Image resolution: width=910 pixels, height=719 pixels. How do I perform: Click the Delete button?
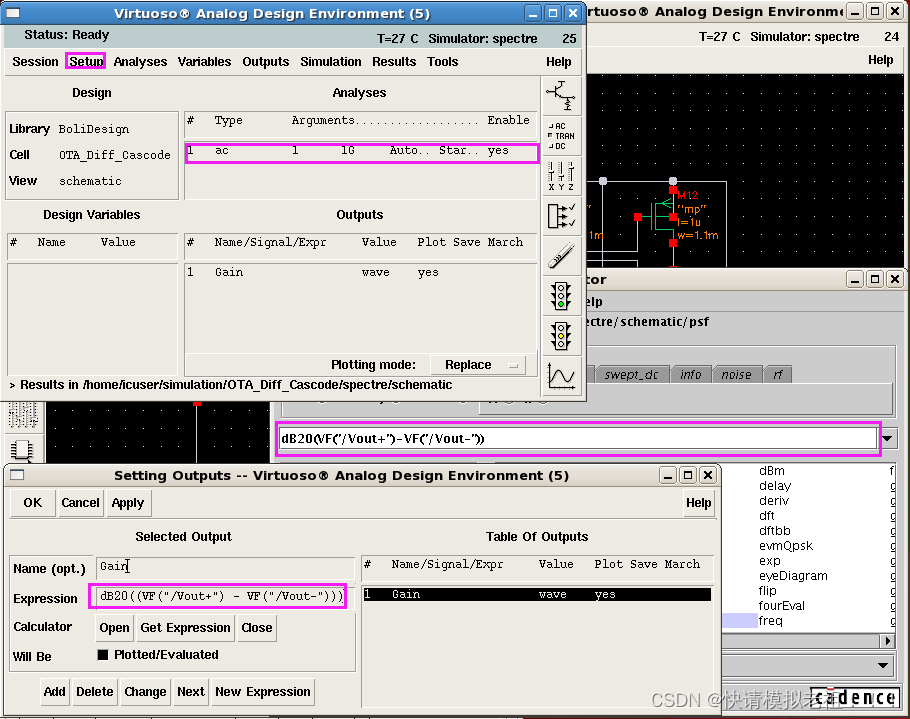click(x=95, y=692)
